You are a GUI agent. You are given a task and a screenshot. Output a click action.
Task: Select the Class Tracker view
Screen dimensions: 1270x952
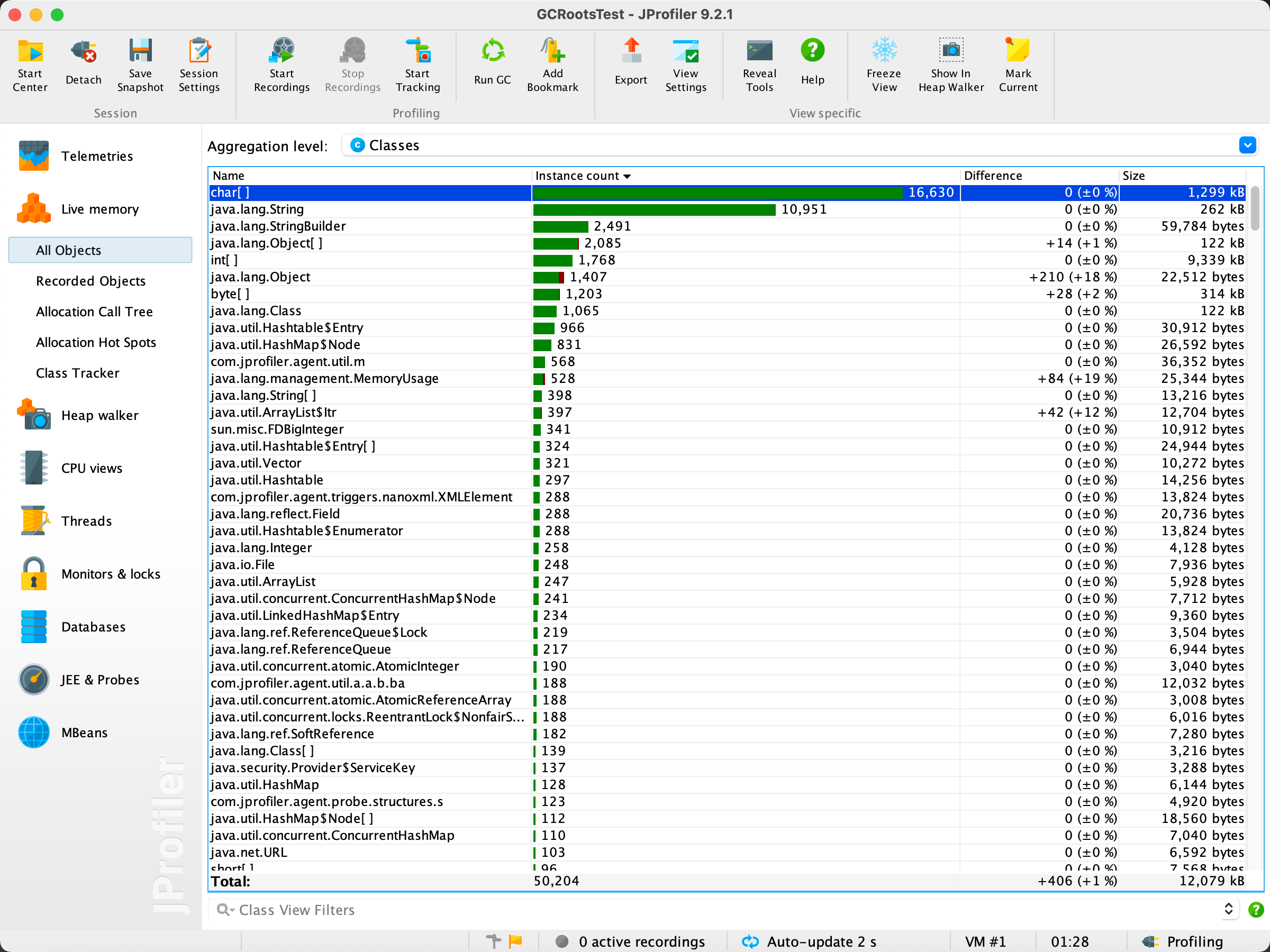tap(77, 373)
